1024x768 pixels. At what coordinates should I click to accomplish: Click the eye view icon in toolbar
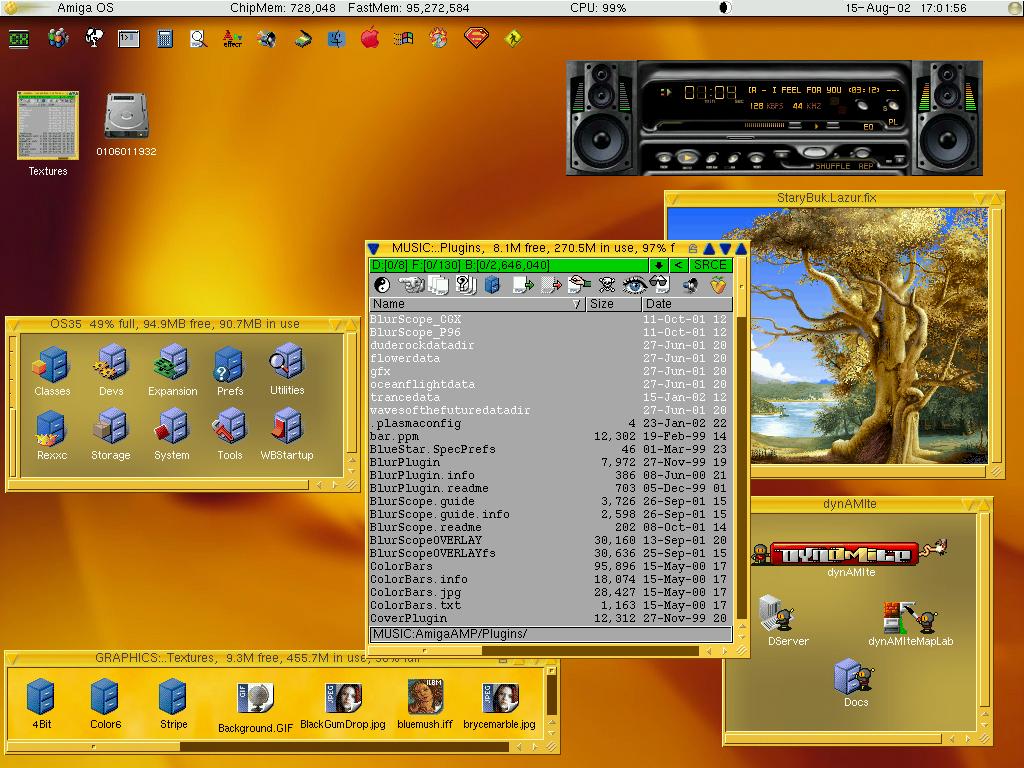(634, 285)
